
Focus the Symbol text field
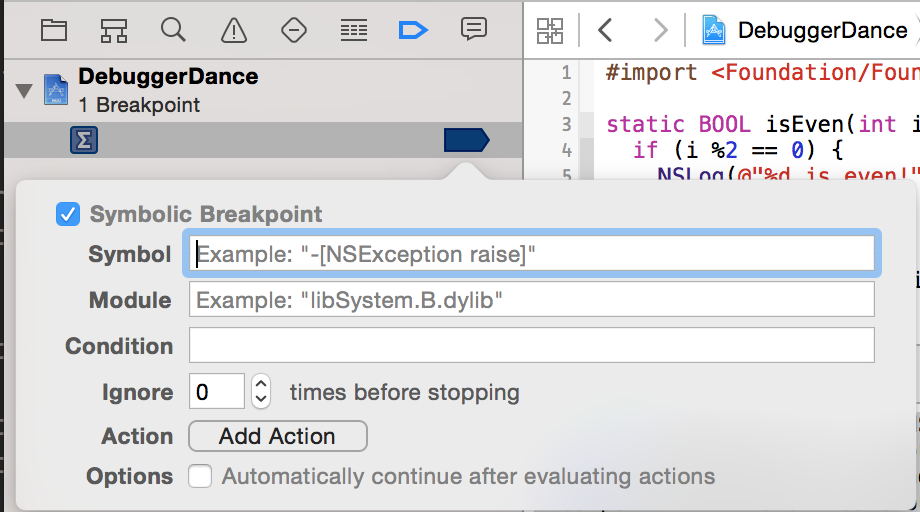click(x=531, y=254)
